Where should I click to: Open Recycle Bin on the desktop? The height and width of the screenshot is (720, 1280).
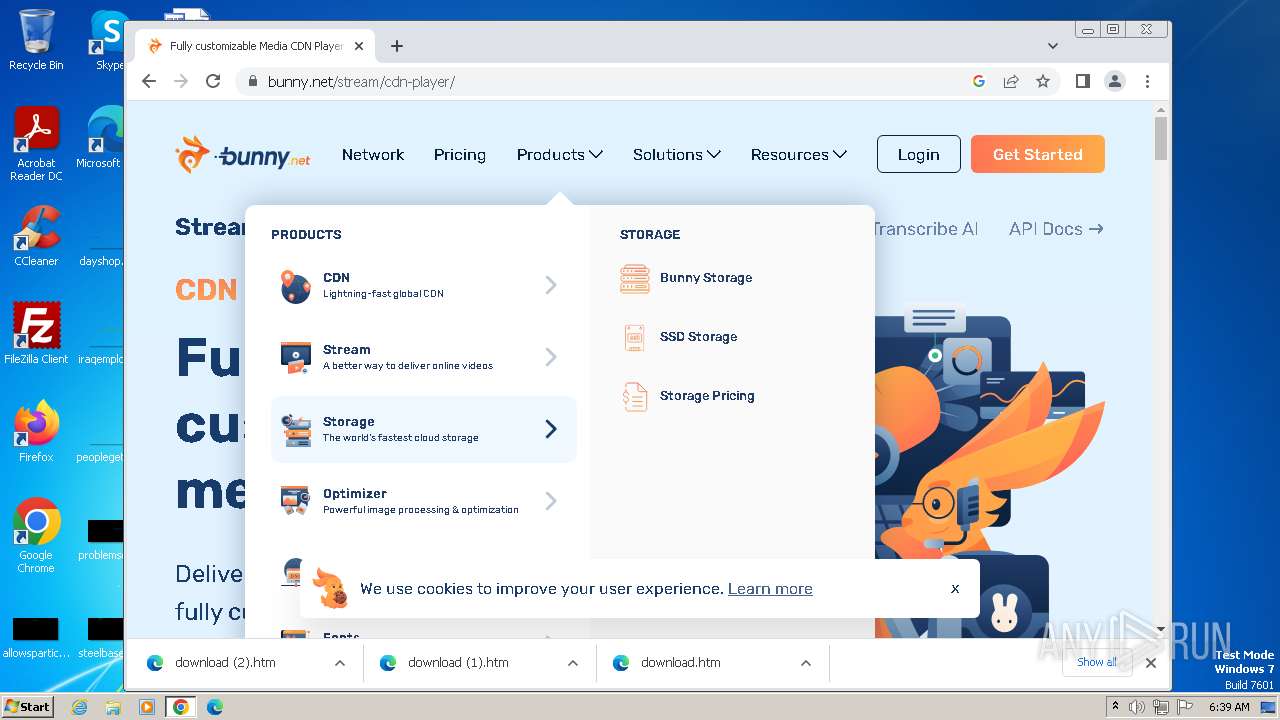(36, 40)
